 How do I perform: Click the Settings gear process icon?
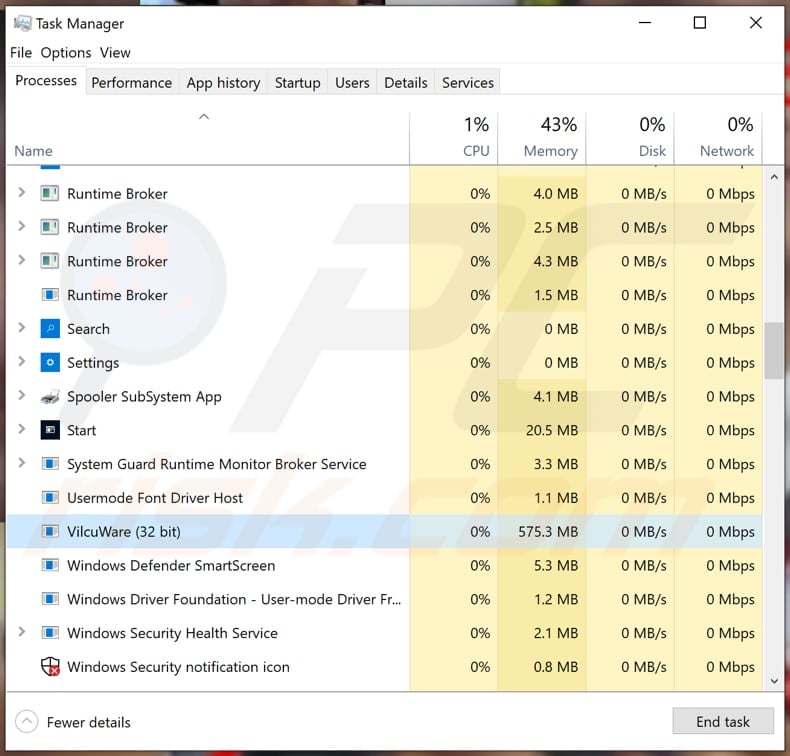(x=50, y=363)
